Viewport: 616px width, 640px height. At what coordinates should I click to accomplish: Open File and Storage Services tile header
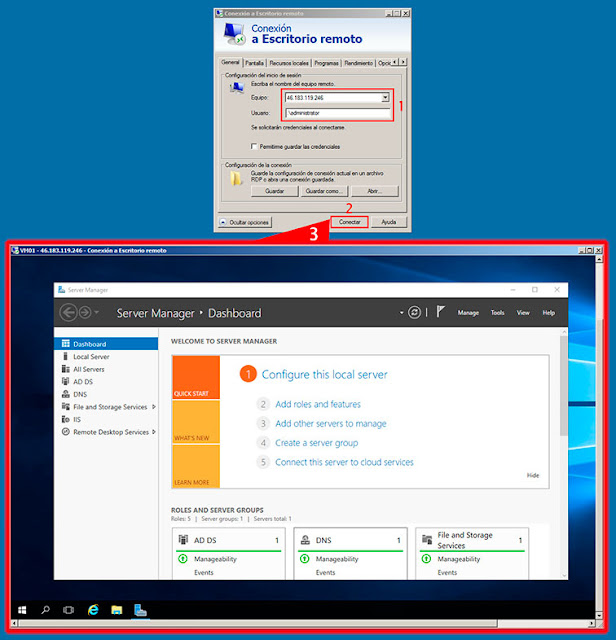pos(472,540)
